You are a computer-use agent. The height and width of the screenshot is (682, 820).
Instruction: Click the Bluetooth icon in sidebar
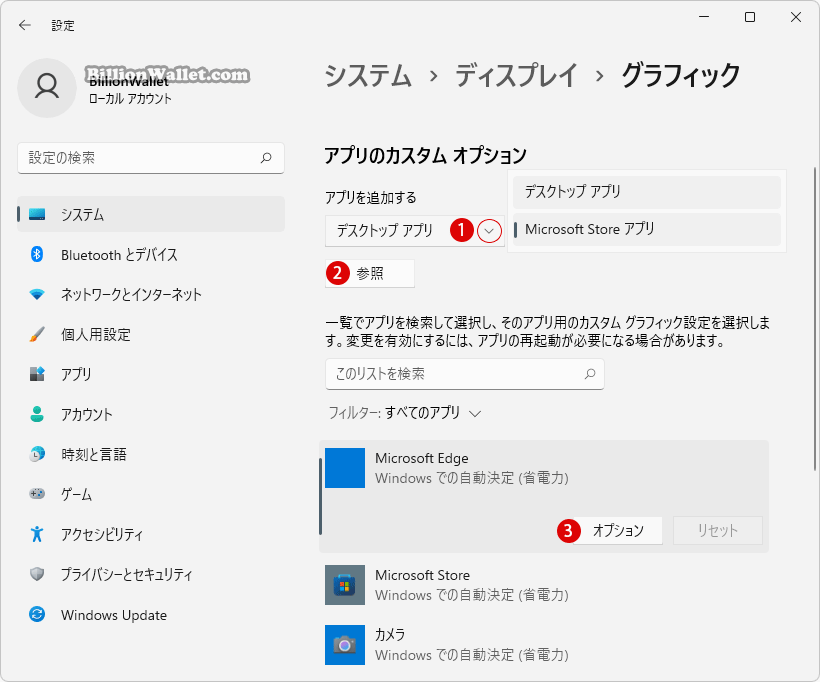tap(37, 254)
